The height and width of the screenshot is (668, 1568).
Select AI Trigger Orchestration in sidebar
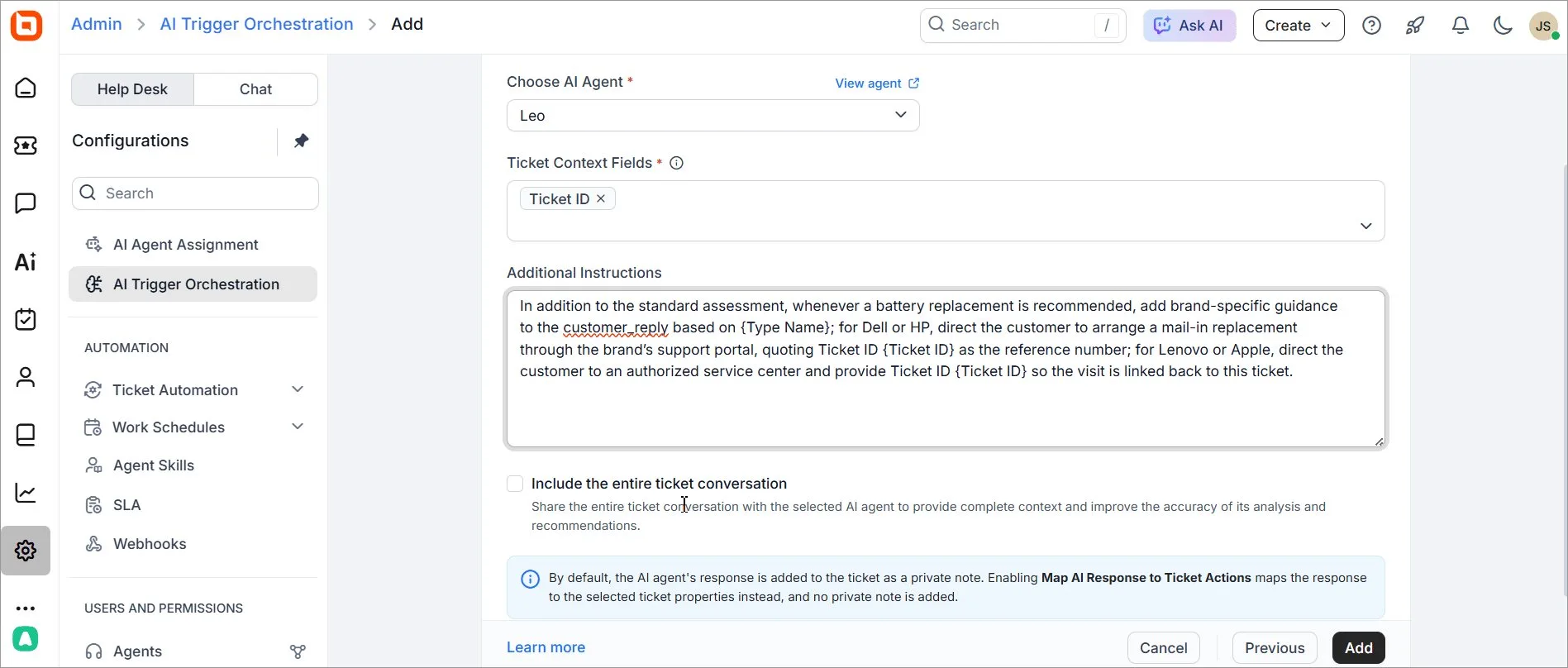(x=193, y=284)
